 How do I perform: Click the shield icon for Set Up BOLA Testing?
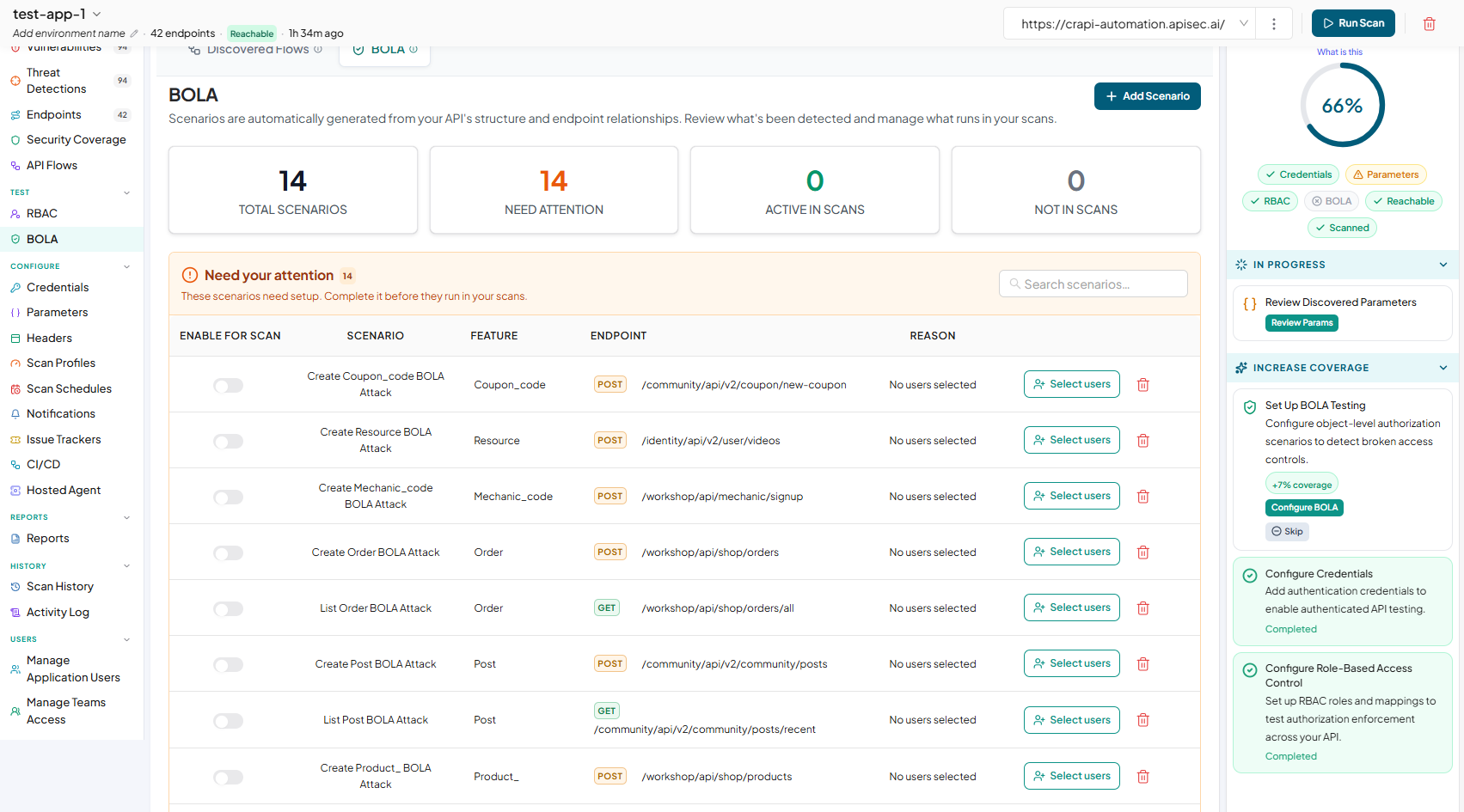point(1250,407)
